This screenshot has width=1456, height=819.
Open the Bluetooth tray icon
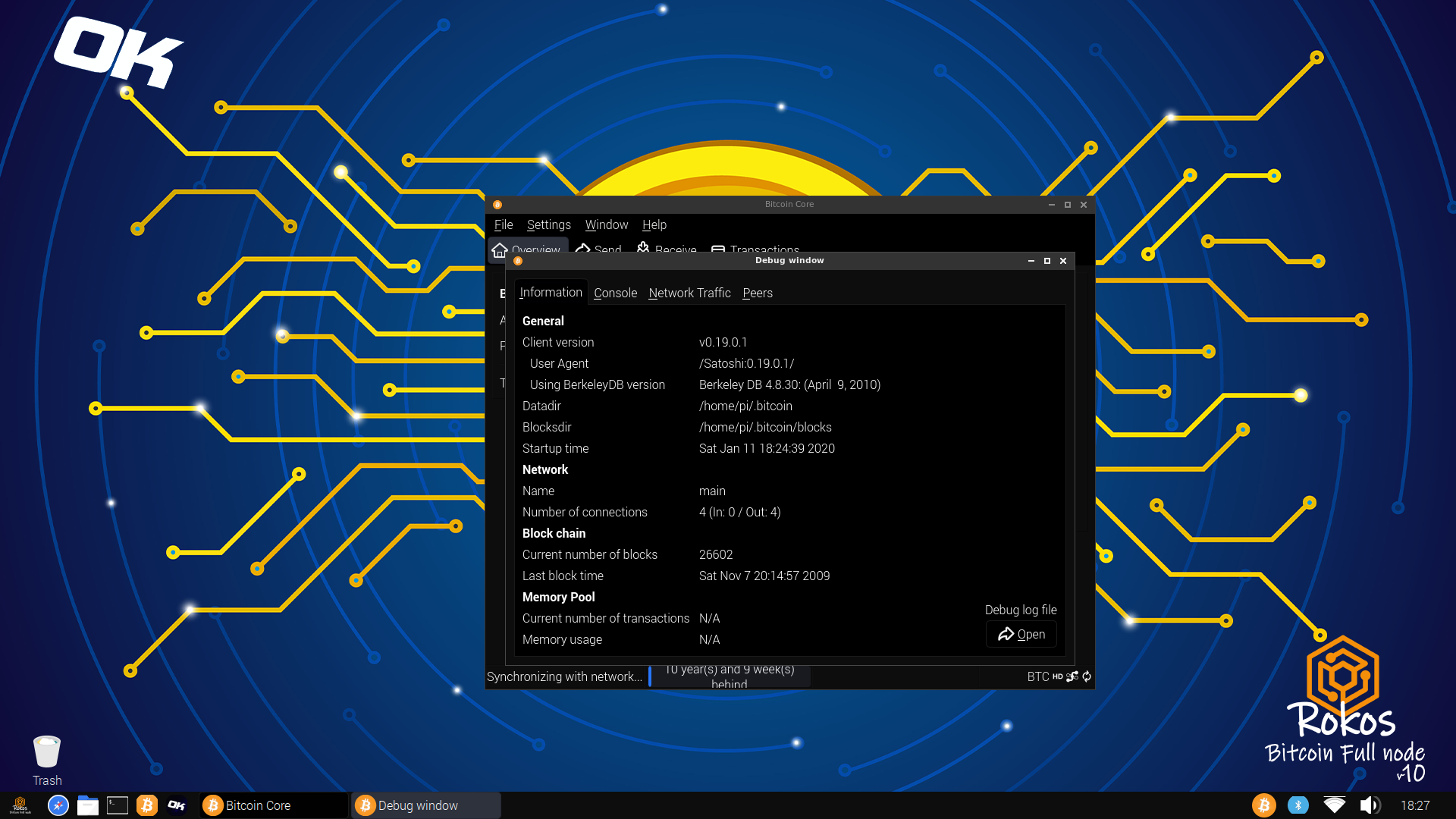[1298, 805]
